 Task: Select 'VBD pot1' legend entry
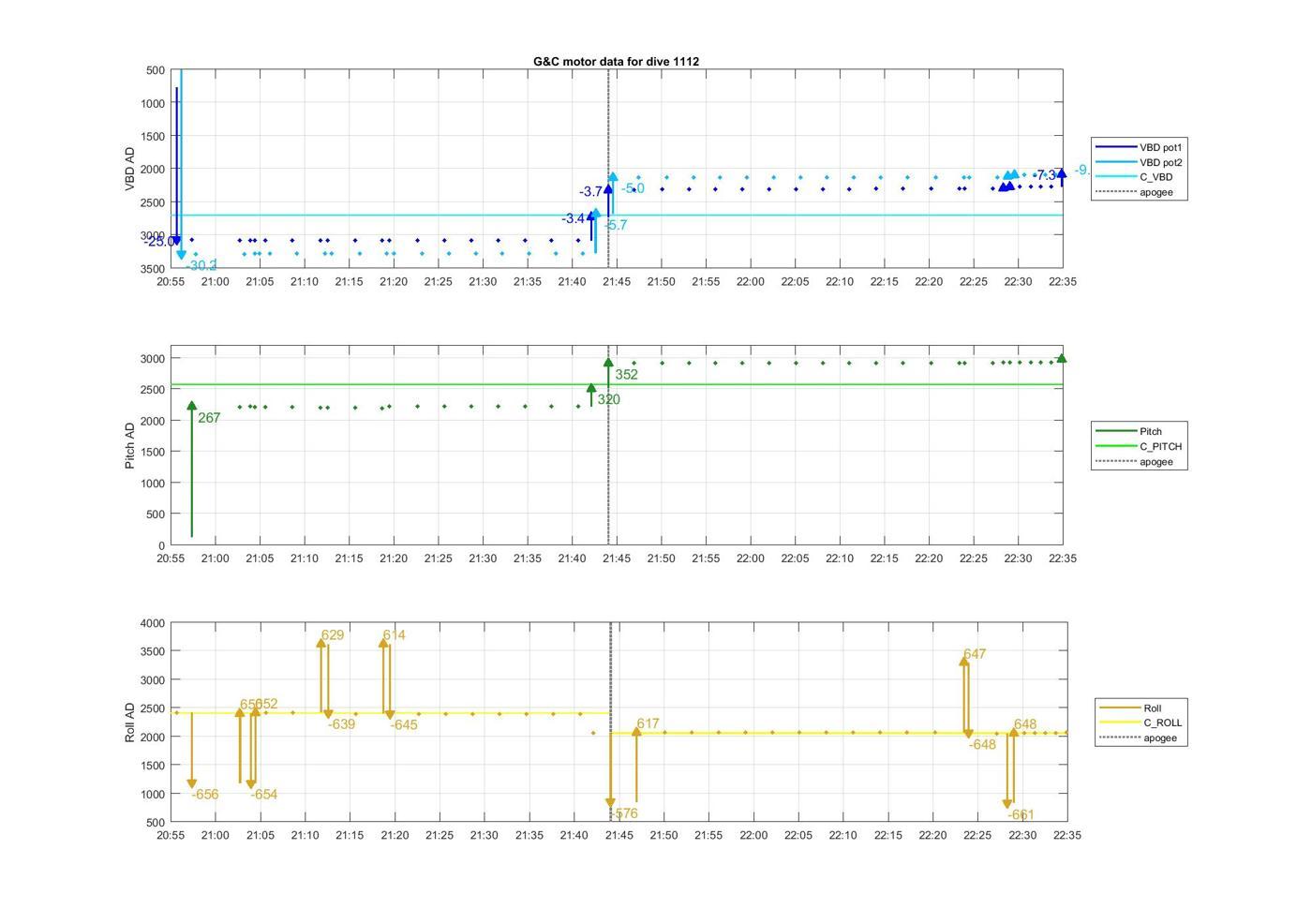click(x=1140, y=147)
